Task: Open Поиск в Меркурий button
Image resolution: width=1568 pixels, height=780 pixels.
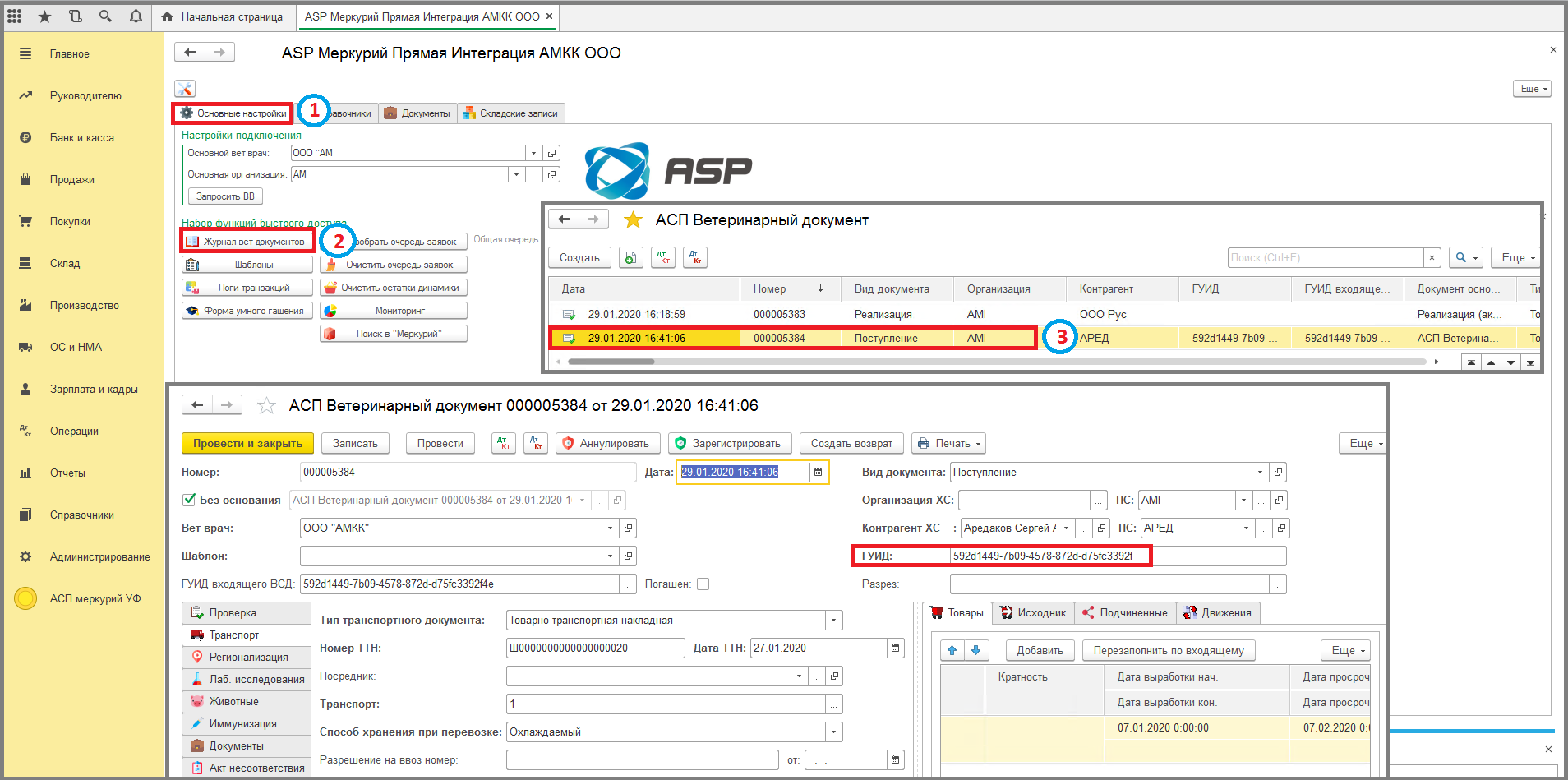Action: tap(393, 334)
